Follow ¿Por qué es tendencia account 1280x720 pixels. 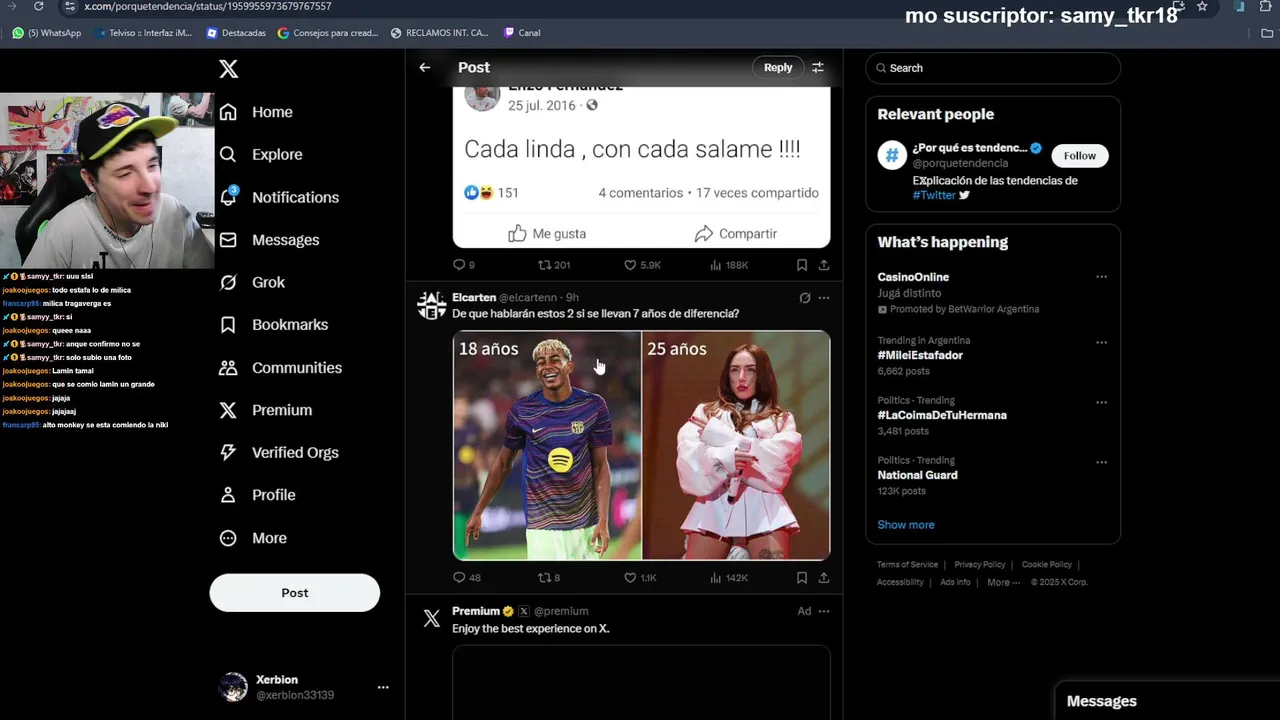tap(1080, 155)
